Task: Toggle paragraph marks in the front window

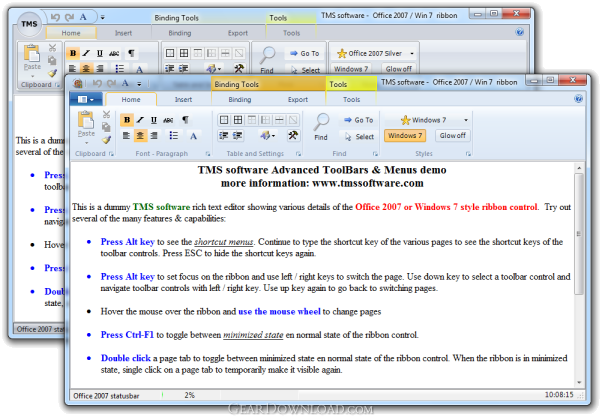Action: [x=185, y=120]
